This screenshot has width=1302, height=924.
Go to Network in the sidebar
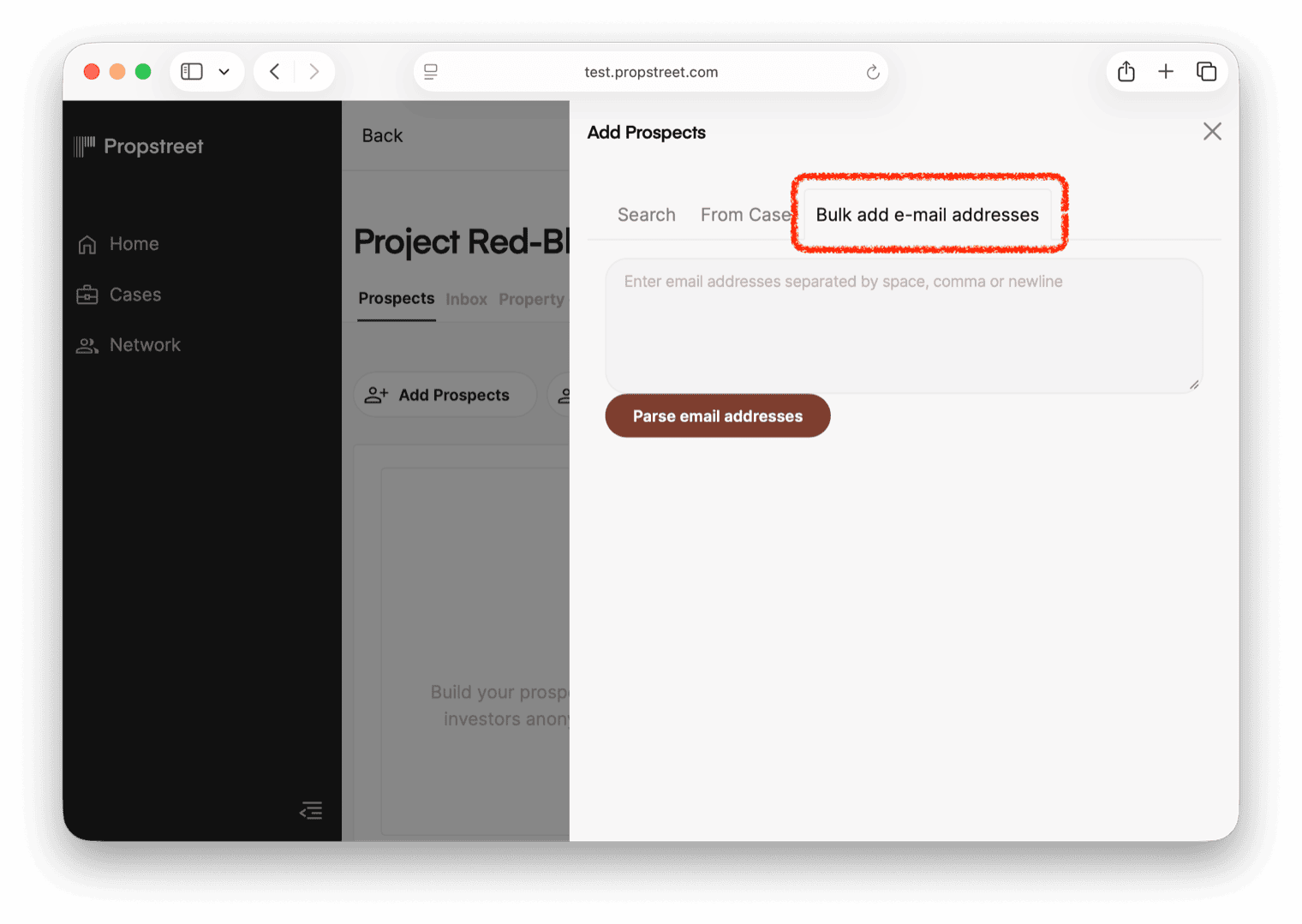click(x=144, y=345)
